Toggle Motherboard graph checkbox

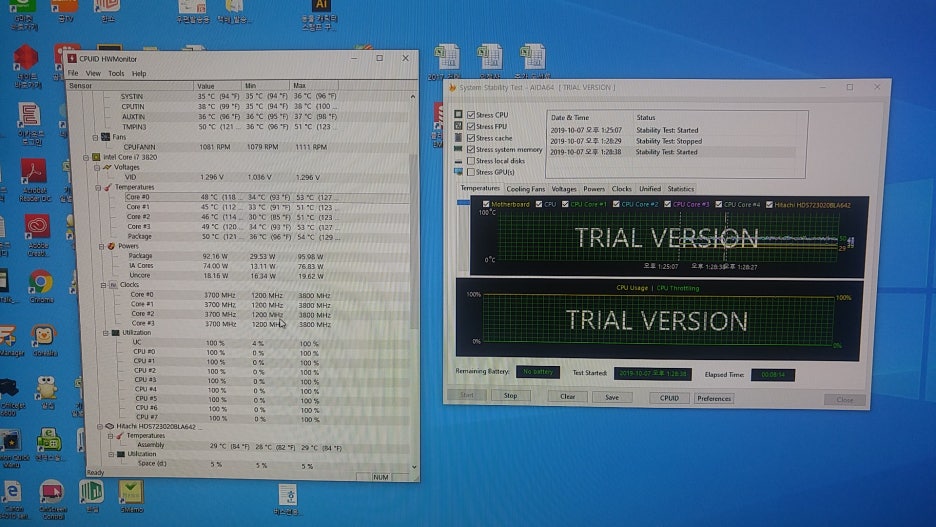(x=485, y=204)
